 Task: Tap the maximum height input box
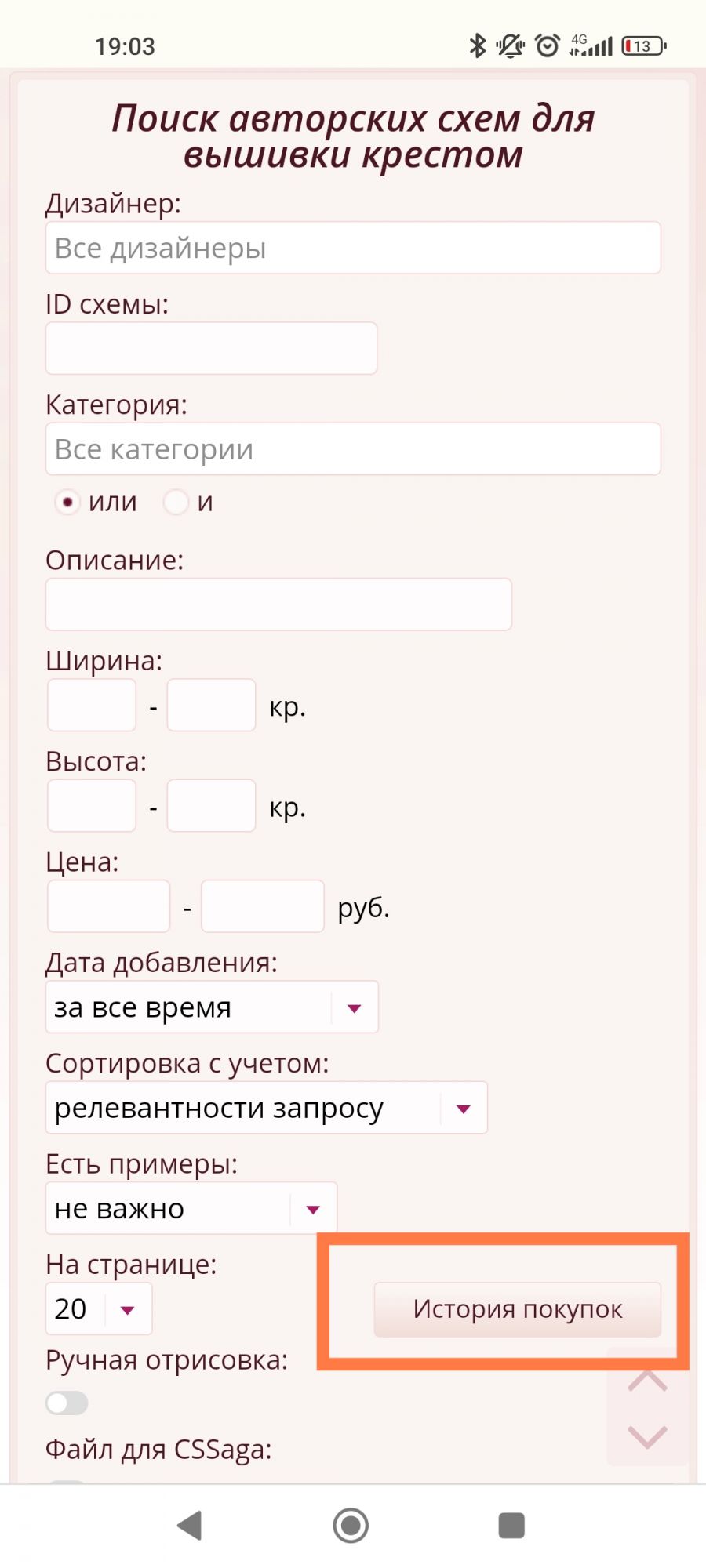pyautogui.click(x=212, y=806)
